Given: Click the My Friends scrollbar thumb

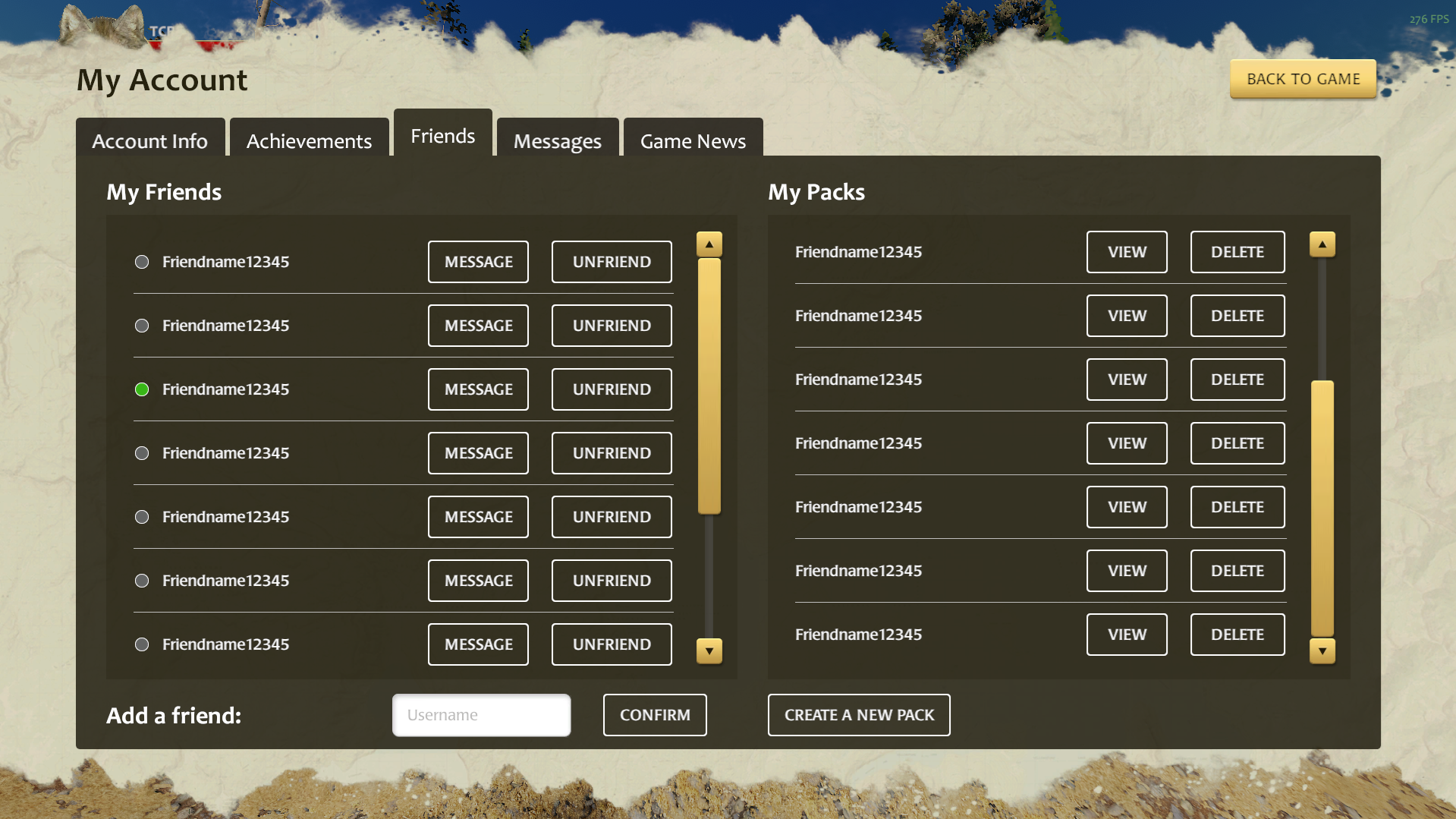Looking at the screenshot, I should tap(709, 386).
